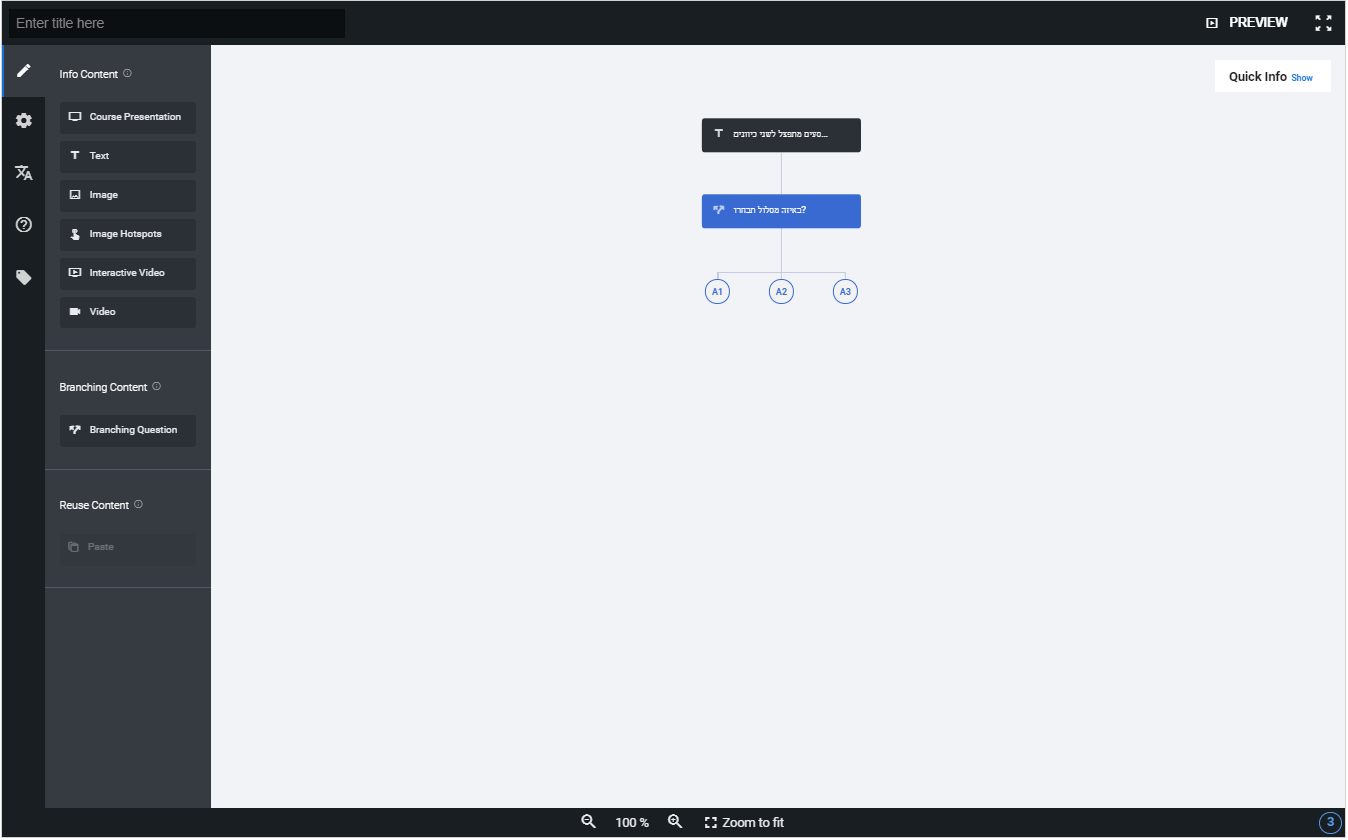Viewport: 1348px width, 840px height.
Task: Open the metadata tag icon tab
Action: pos(23,277)
